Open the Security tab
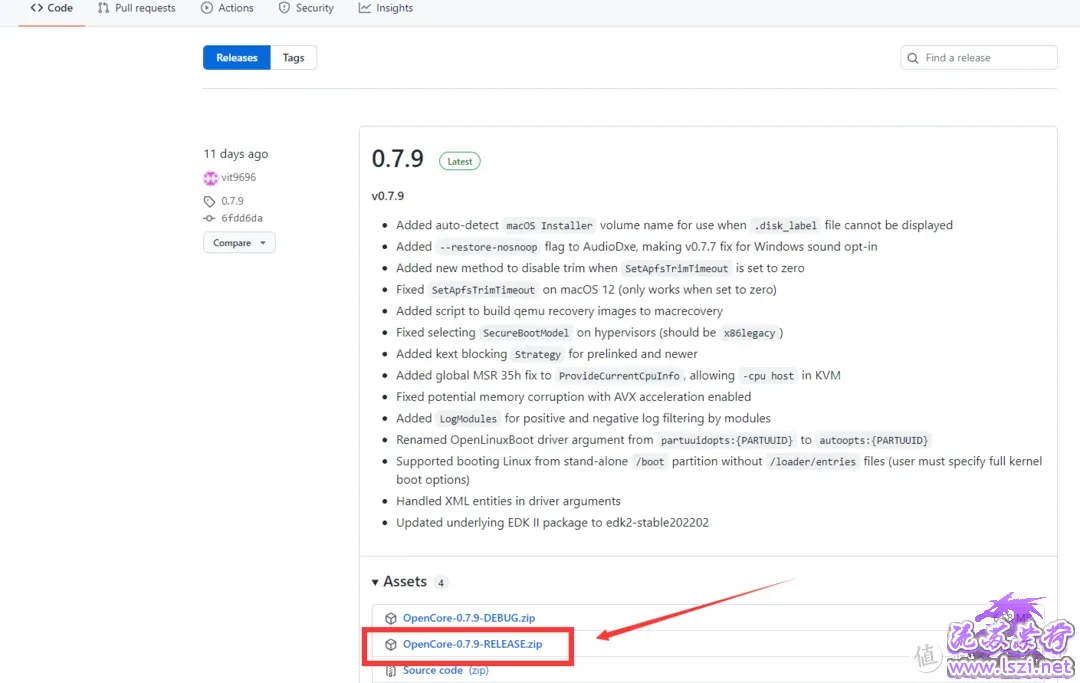 307,8
